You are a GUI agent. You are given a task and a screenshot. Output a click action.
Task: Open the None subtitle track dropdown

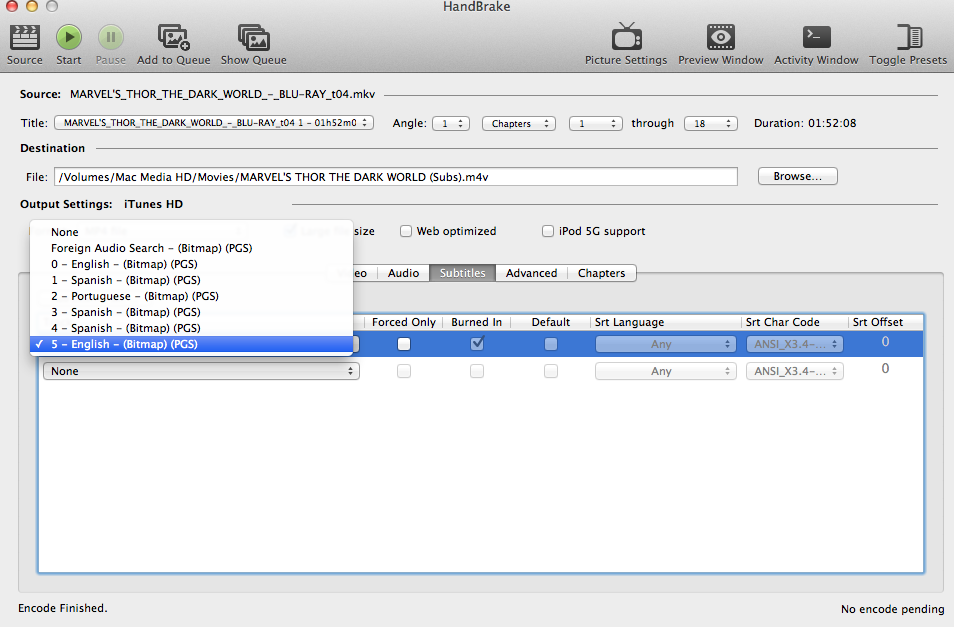pos(201,371)
